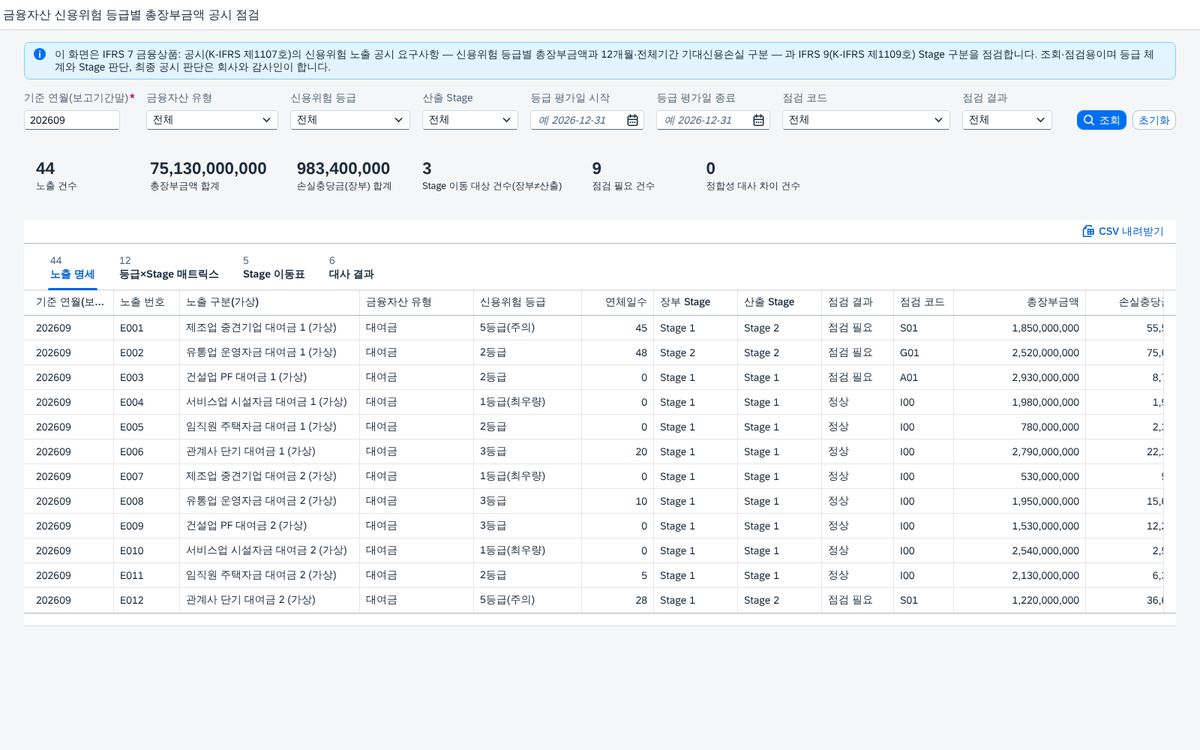Screen dimensions: 1200x750
Task: Sort by the 연체일수 column header
Action: (x=617, y=302)
